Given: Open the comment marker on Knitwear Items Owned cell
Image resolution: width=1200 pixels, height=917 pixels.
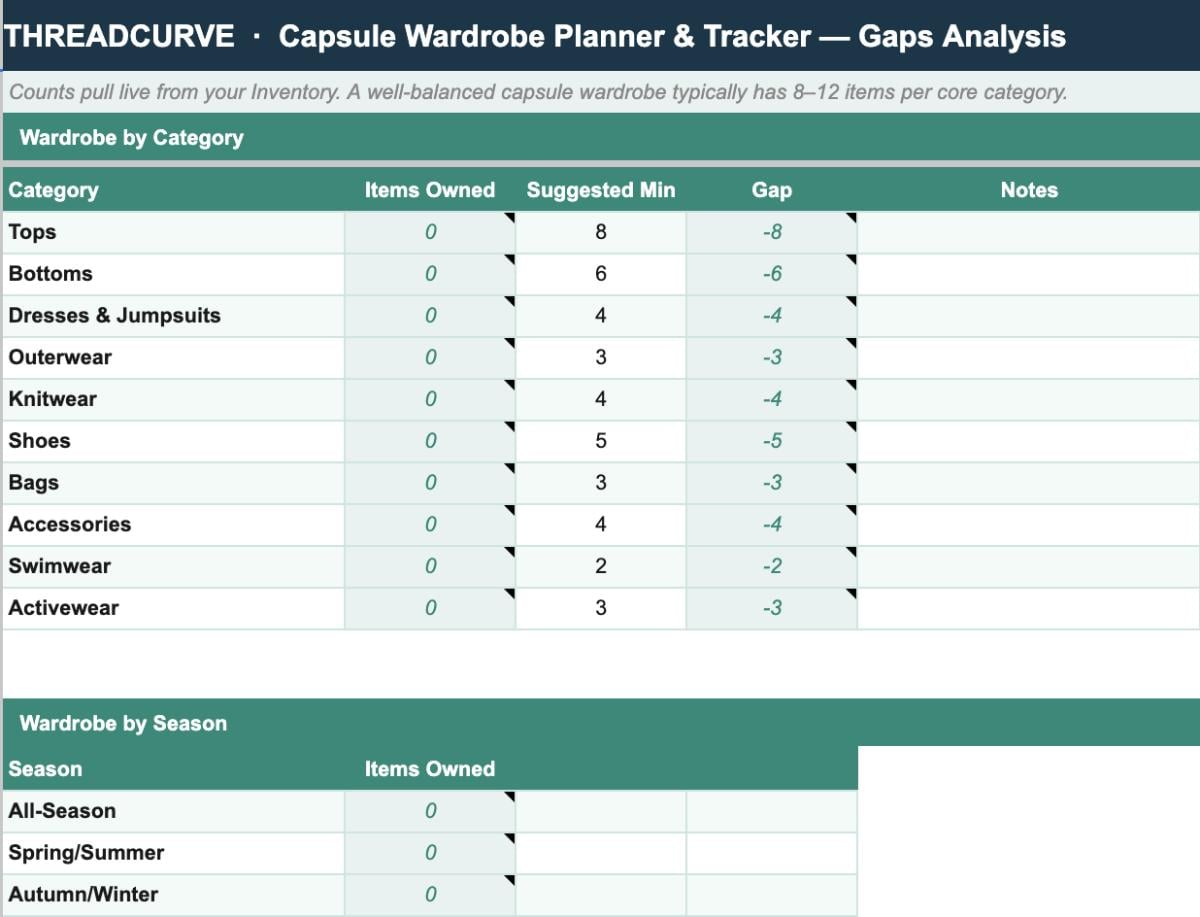Looking at the screenshot, I should click(509, 385).
